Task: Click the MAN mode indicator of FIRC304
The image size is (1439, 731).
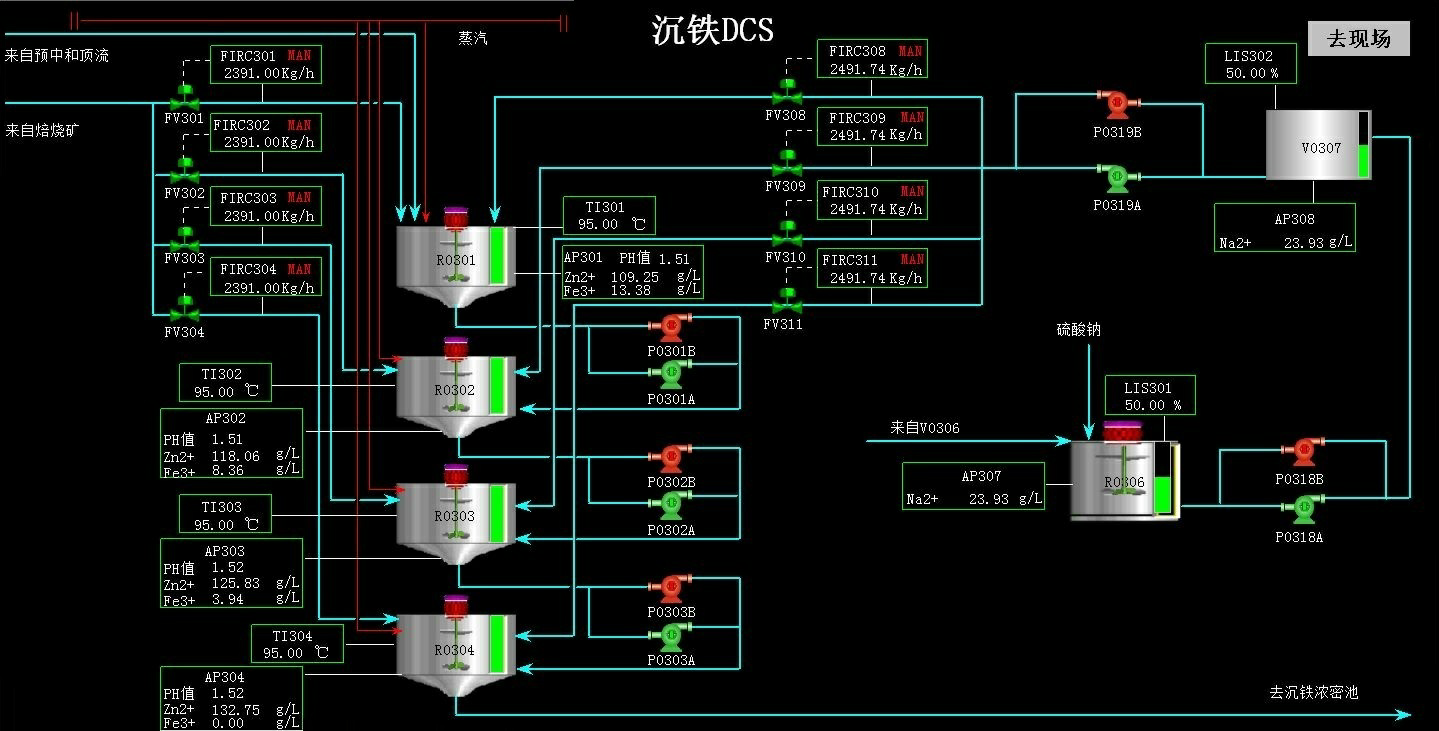Action: [x=299, y=269]
